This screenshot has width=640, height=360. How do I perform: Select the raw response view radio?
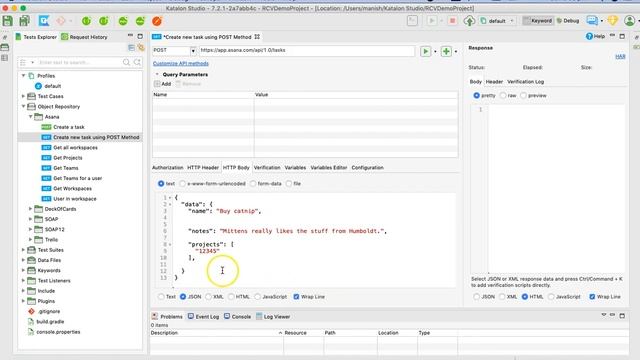[x=503, y=96]
